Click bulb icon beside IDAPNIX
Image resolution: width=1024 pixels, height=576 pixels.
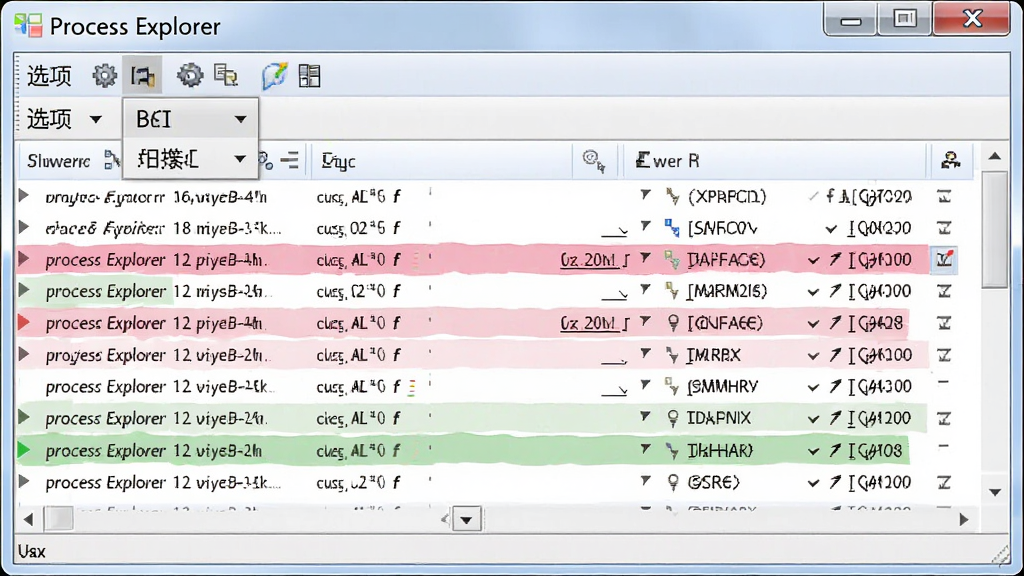(673, 418)
